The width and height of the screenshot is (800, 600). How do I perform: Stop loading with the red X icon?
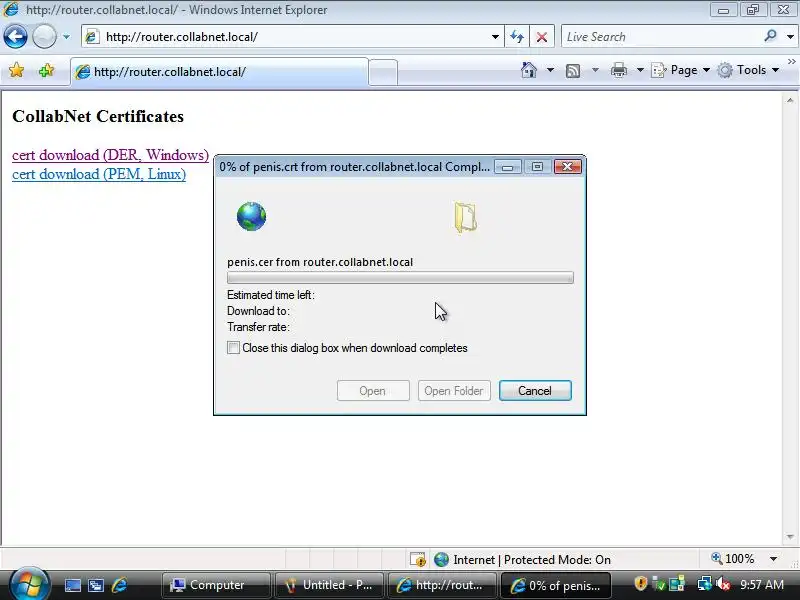[x=542, y=37]
